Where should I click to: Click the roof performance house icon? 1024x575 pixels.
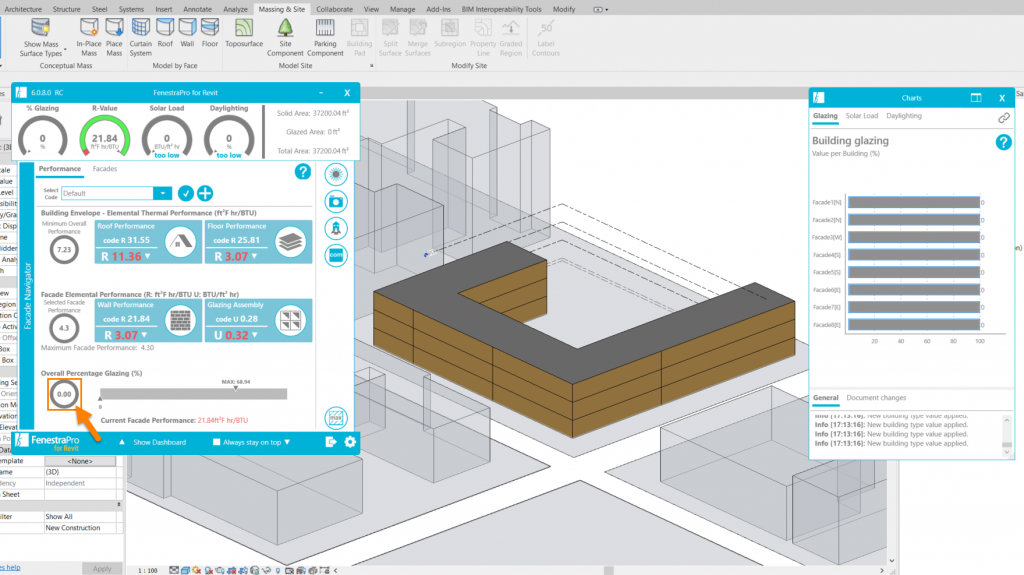tap(181, 242)
